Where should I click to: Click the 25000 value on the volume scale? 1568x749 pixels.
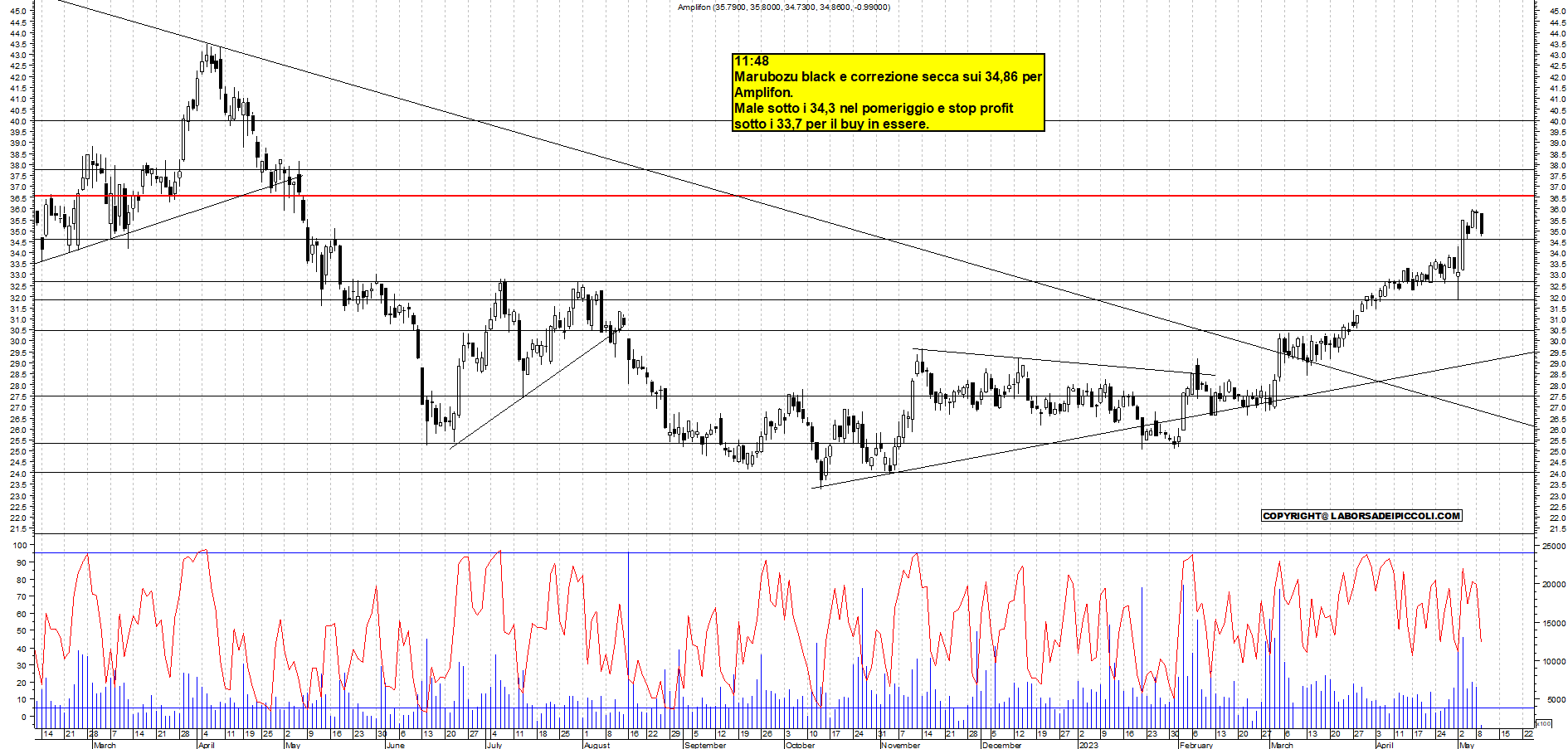1553,546
